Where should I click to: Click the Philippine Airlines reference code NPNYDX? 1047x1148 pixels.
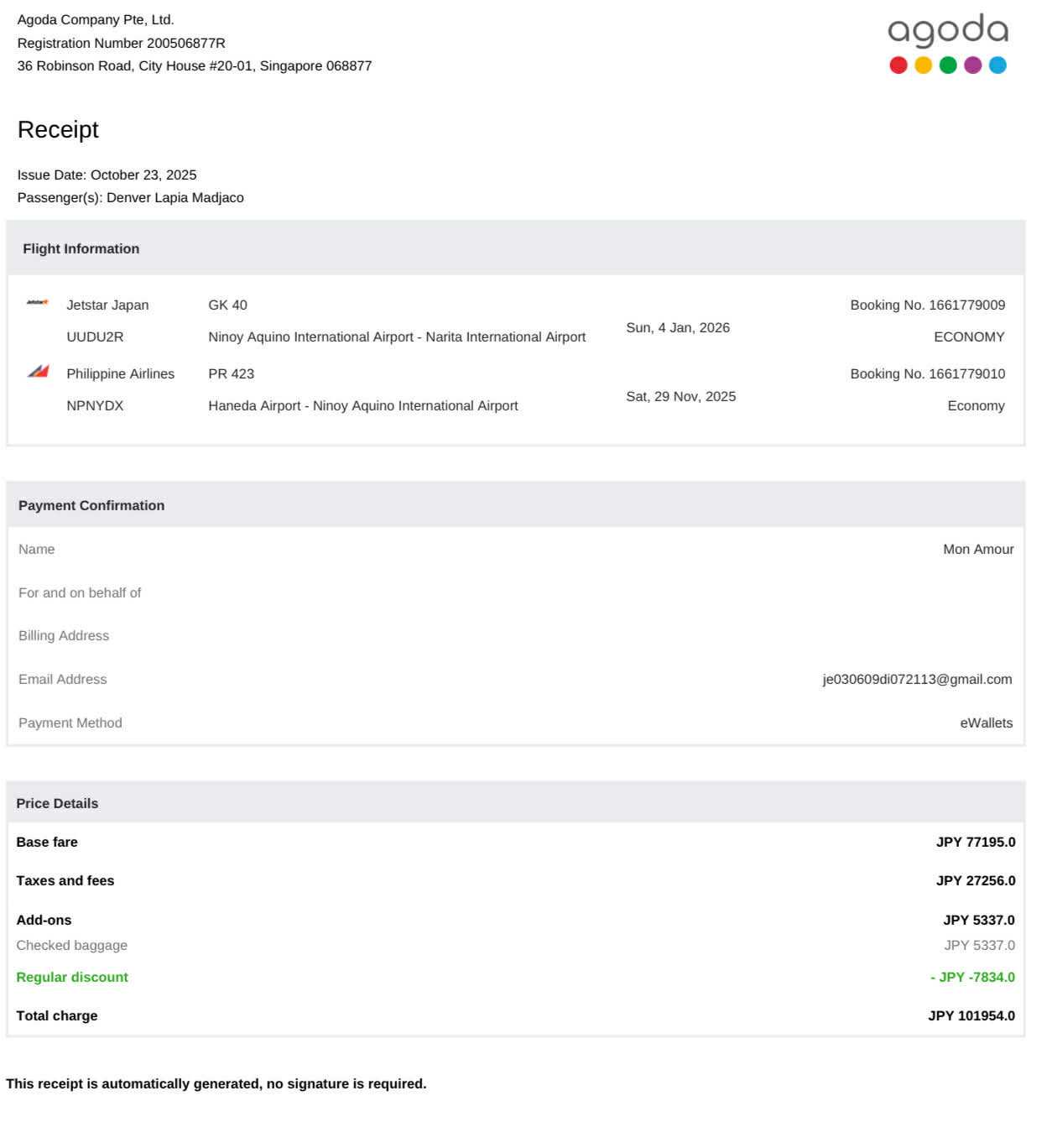point(95,405)
